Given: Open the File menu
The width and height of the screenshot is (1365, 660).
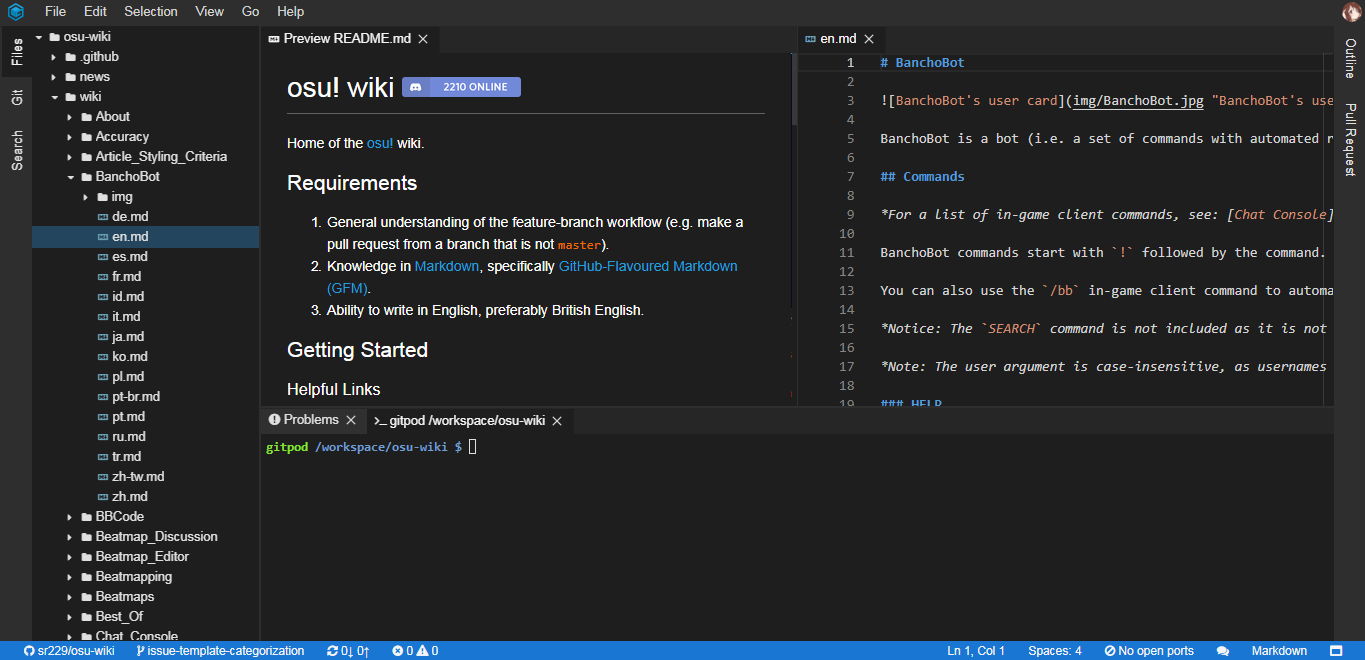Looking at the screenshot, I should tap(55, 11).
